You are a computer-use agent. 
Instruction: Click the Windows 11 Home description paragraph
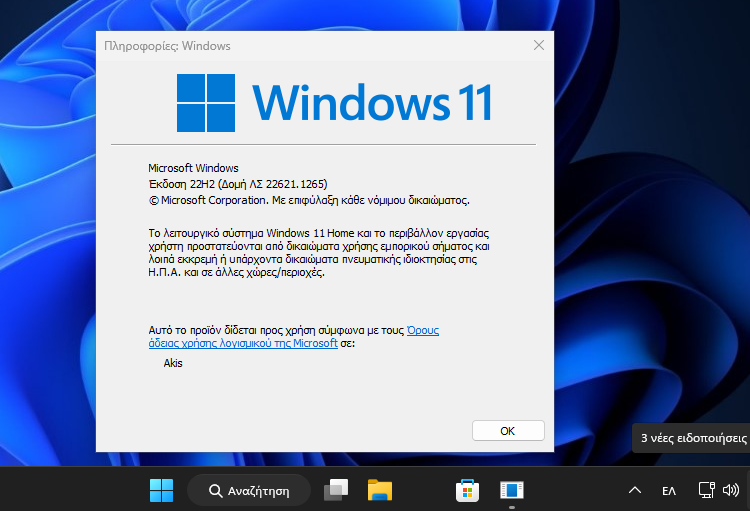[319, 253]
